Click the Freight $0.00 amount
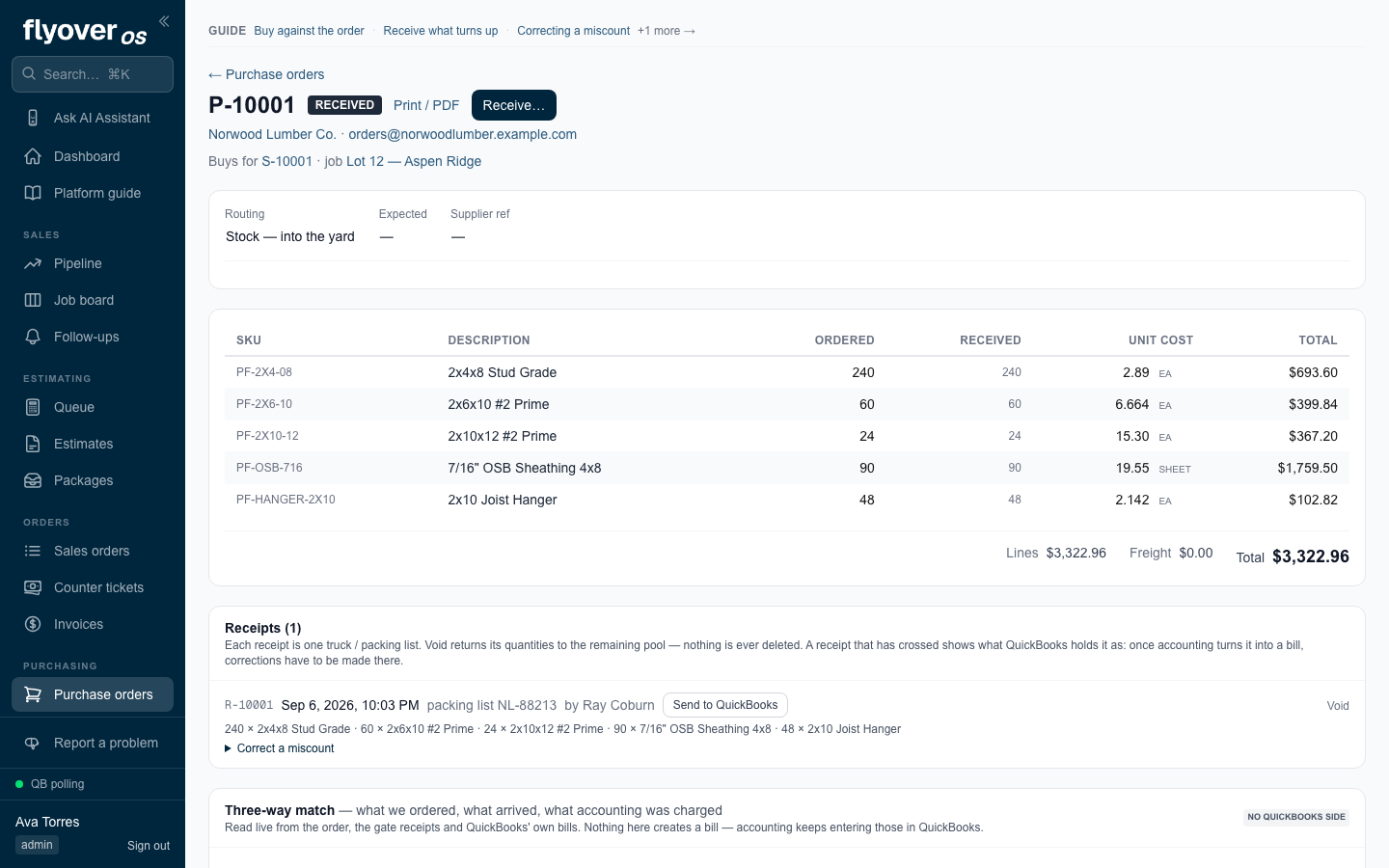1389x868 pixels. coord(1196,553)
